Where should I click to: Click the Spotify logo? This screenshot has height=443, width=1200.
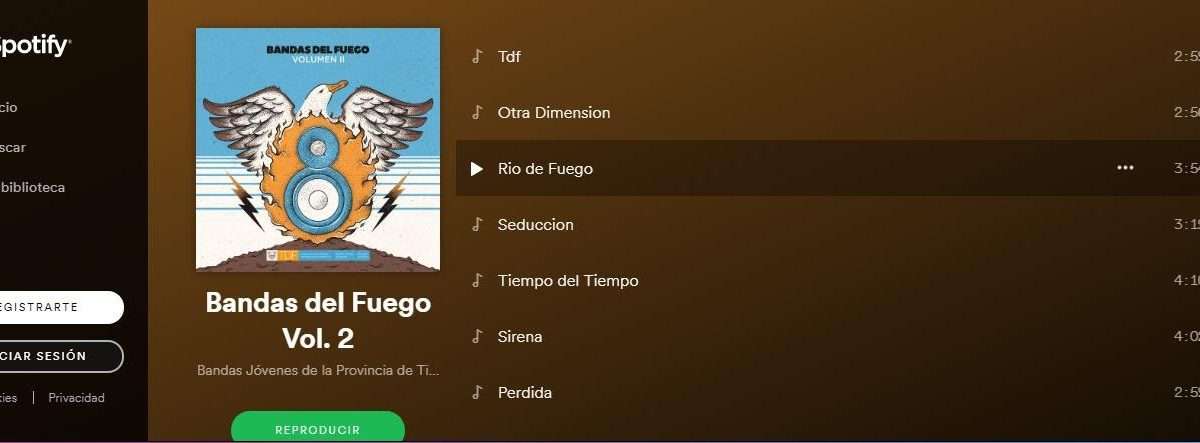click(x=34, y=46)
